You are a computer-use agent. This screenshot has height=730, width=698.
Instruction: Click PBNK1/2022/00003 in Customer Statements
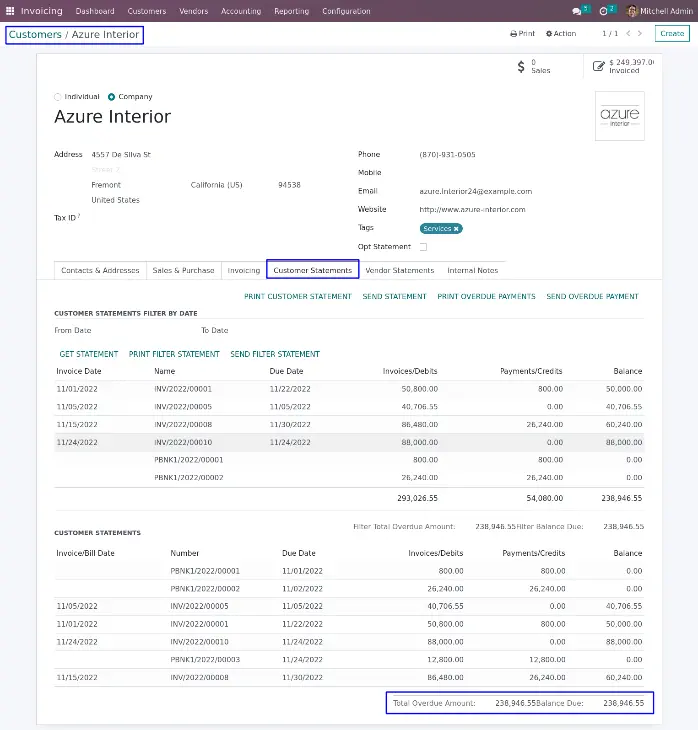click(x=205, y=660)
